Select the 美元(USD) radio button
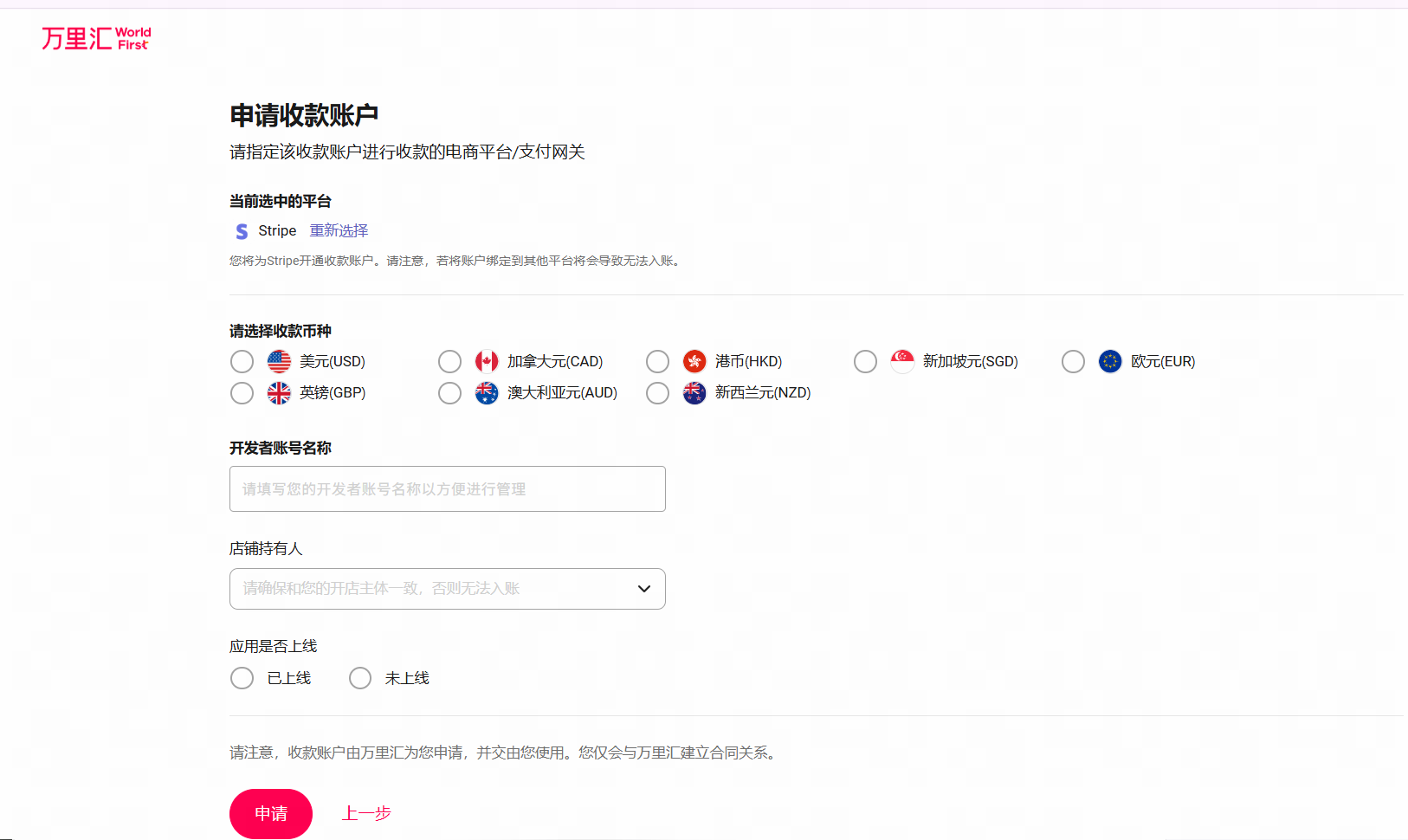The height and width of the screenshot is (840, 1408). (x=242, y=361)
